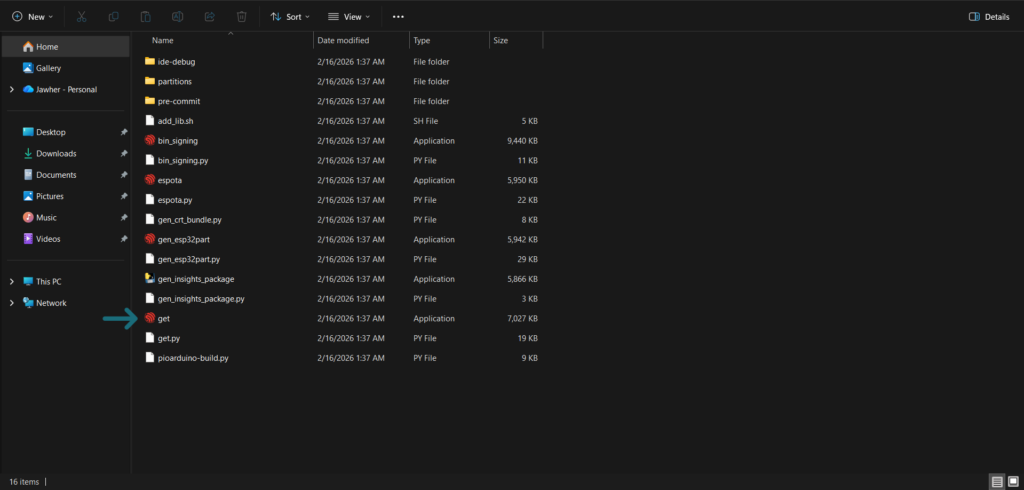The width and height of the screenshot is (1024, 490).
Task: Click the Paste clipboard icon
Action: pyautogui.click(x=145, y=17)
